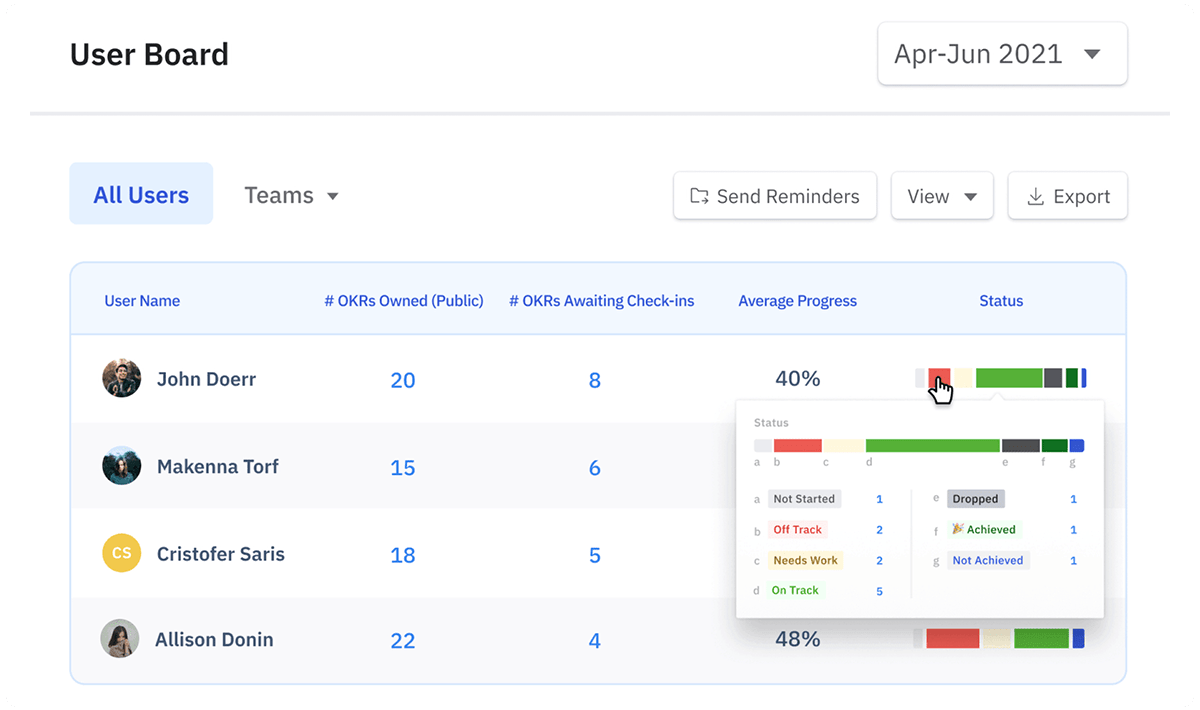Click Allison Donin's status progress bar
Image resolution: width=1200 pixels, height=710 pixels.
point(1000,636)
